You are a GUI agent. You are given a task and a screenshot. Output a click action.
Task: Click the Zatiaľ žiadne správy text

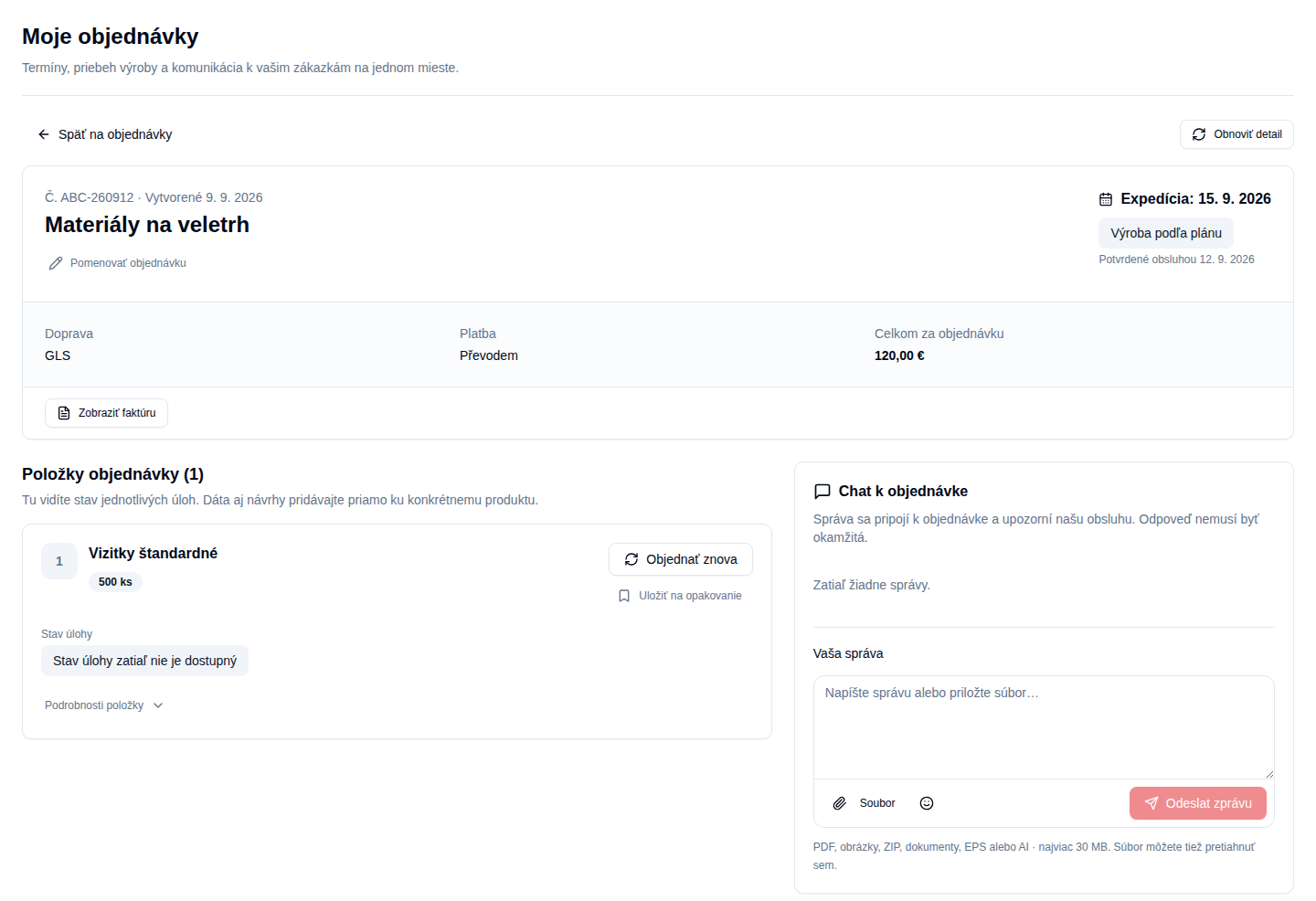pos(872,585)
